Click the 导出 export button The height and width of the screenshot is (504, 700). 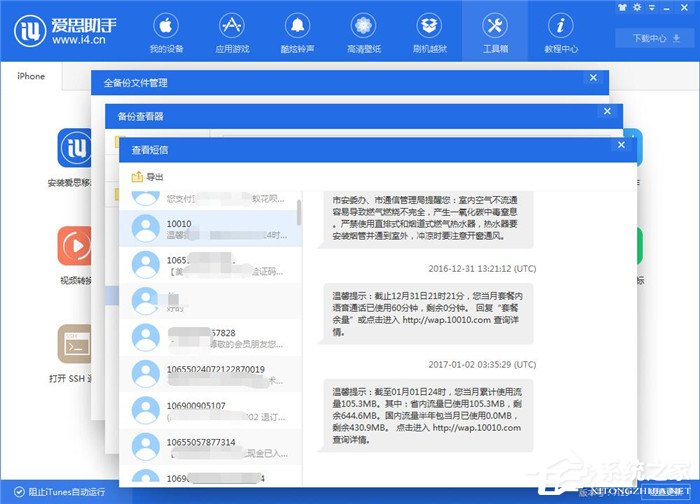(x=147, y=177)
